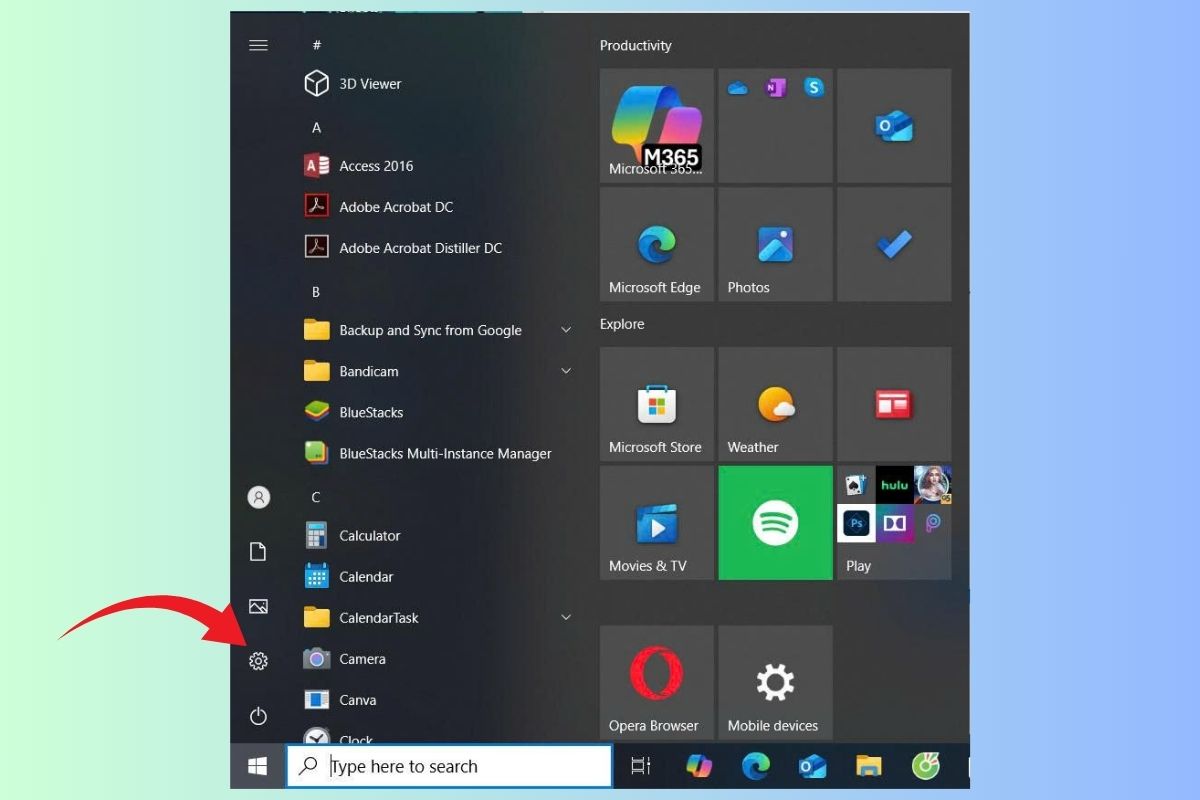Open the Weather tile
The width and height of the screenshot is (1200, 800).
776,404
